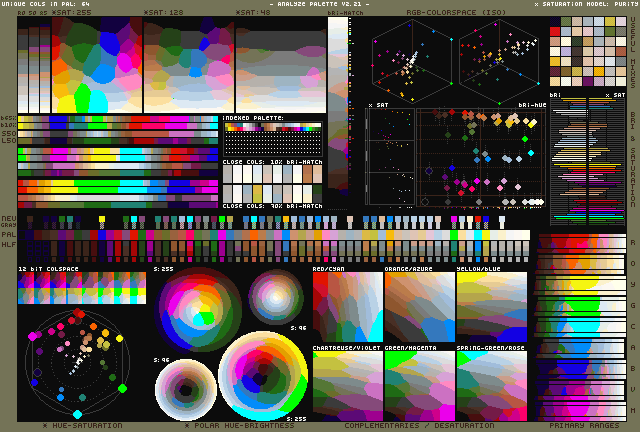Click the green diamond on the hue-saturation hexagon
The height and width of the screenshot is (432, 640).
(122, 388)
